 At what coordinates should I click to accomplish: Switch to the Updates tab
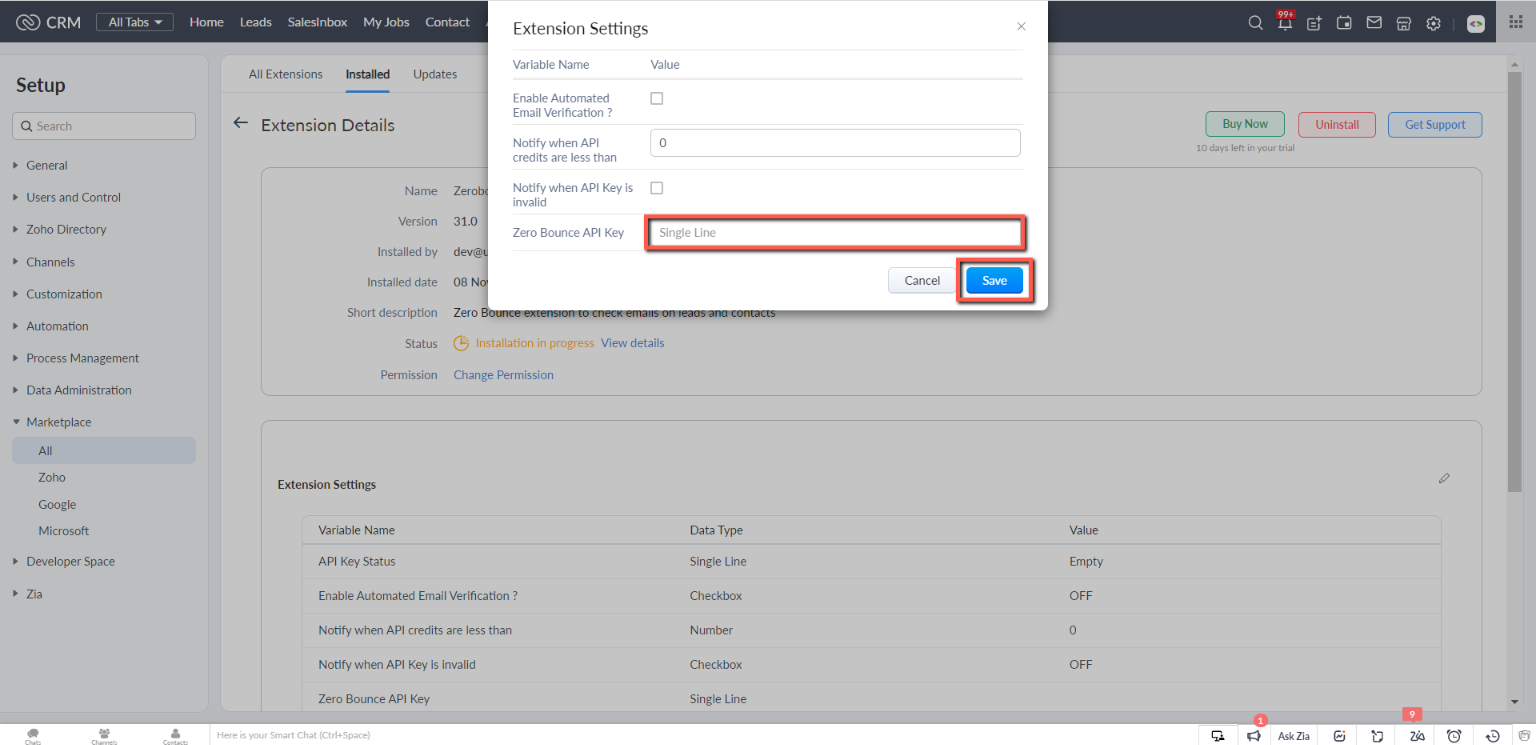tap(435, 74)
